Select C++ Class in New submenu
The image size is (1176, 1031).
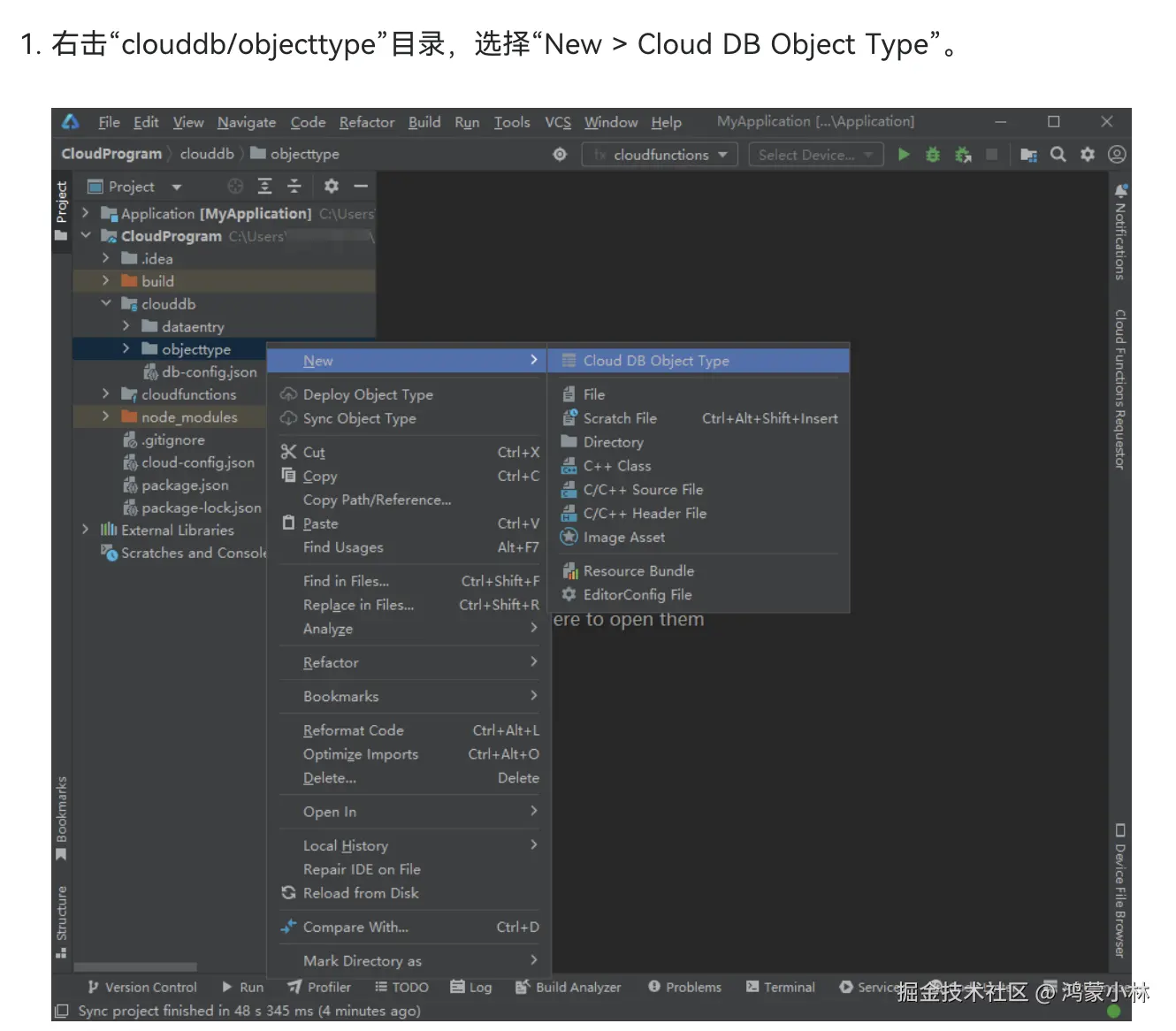click(699, 466)
